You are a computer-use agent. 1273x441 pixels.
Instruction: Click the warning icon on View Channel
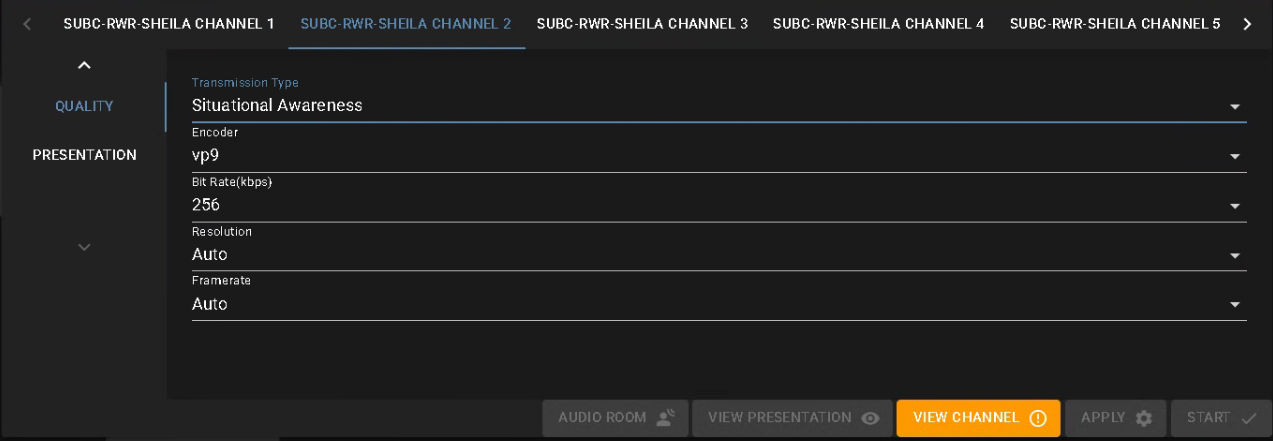click(x=1038, y=418)
